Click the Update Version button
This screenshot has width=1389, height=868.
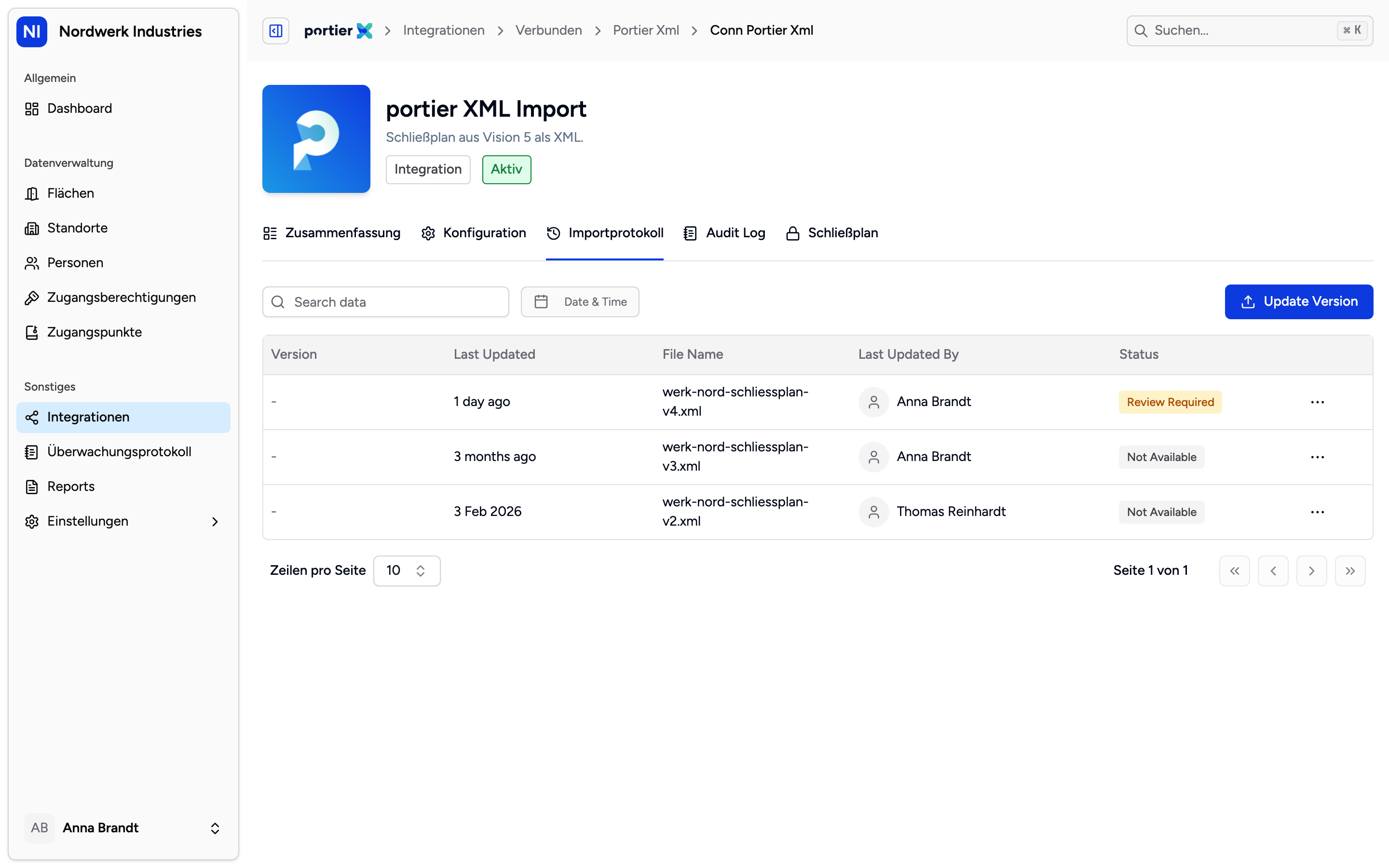(1299, 302)
